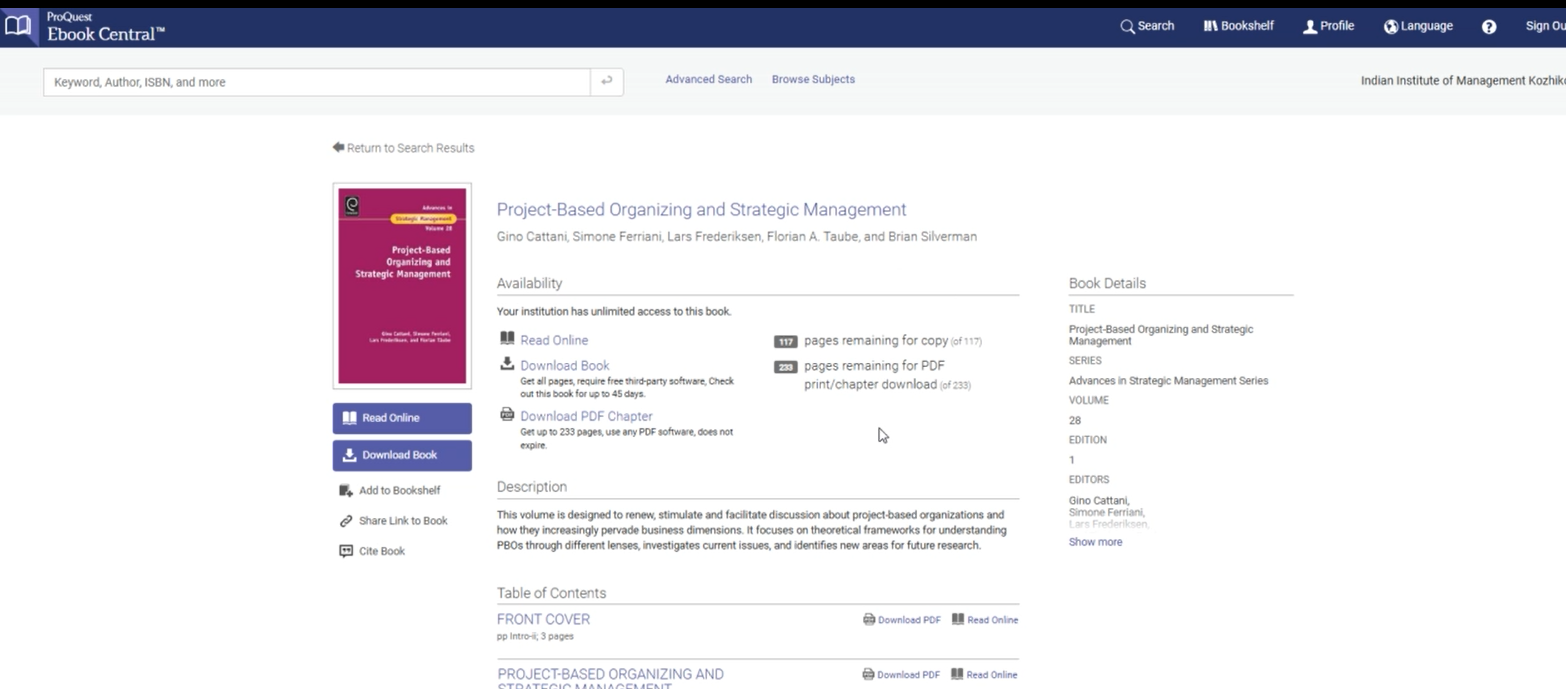This screenshot has height=689, width=1566.
Task: Open the Bookshelf from top navigation
Action: [x=1238, y=26]
